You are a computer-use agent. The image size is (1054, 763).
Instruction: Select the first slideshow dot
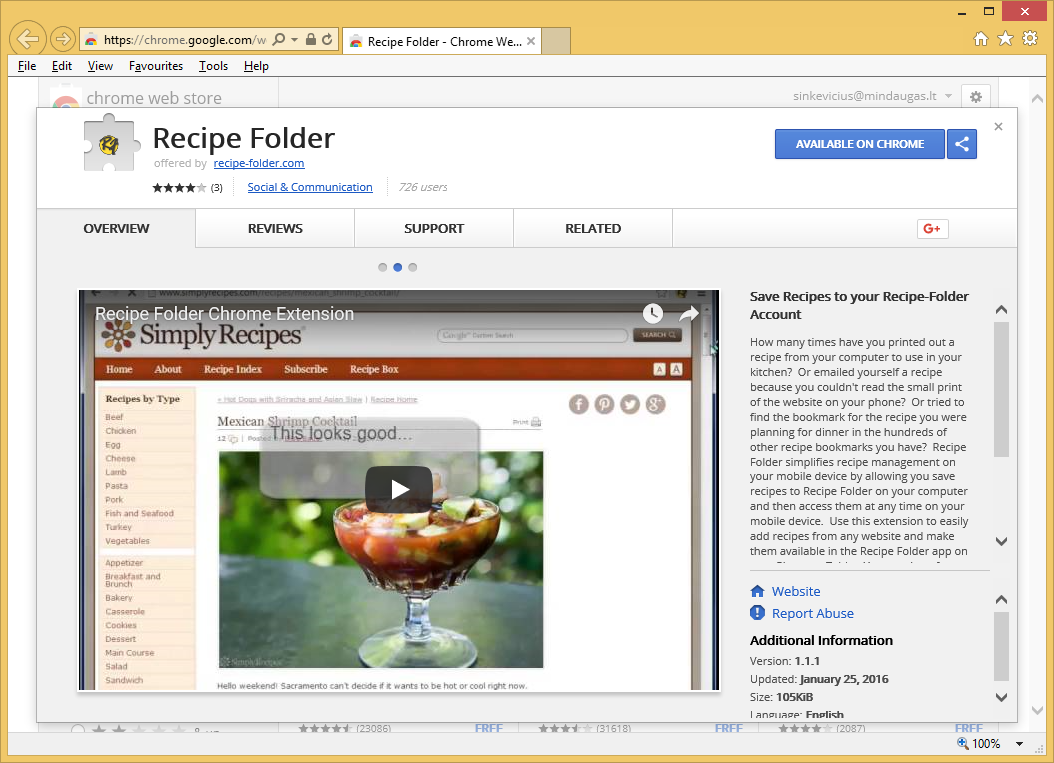tap(382, 268)
